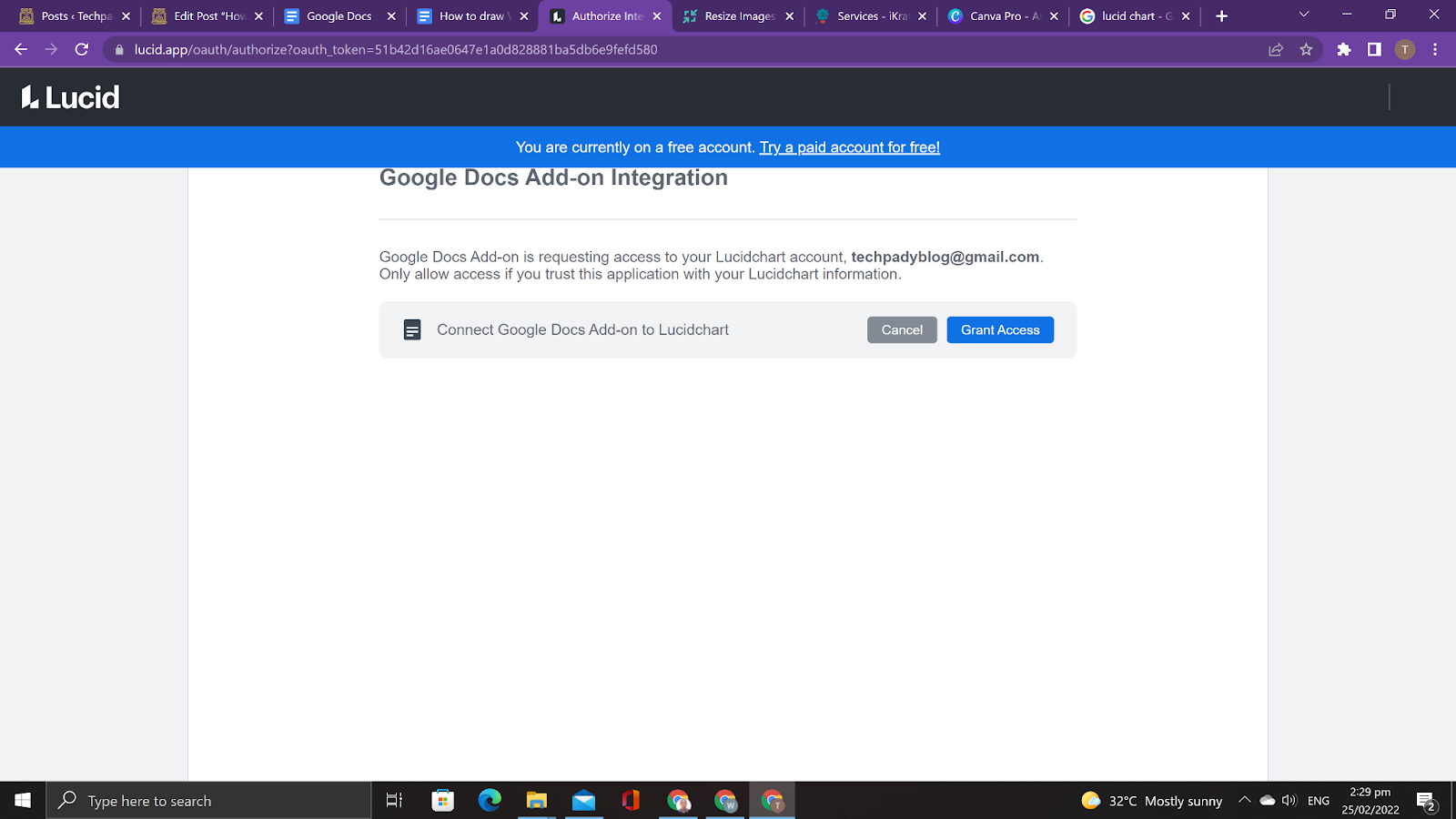Switch to the 'How to draw' document tab
The width and height of the screenshot is (1456, 819).
point(472,15)
